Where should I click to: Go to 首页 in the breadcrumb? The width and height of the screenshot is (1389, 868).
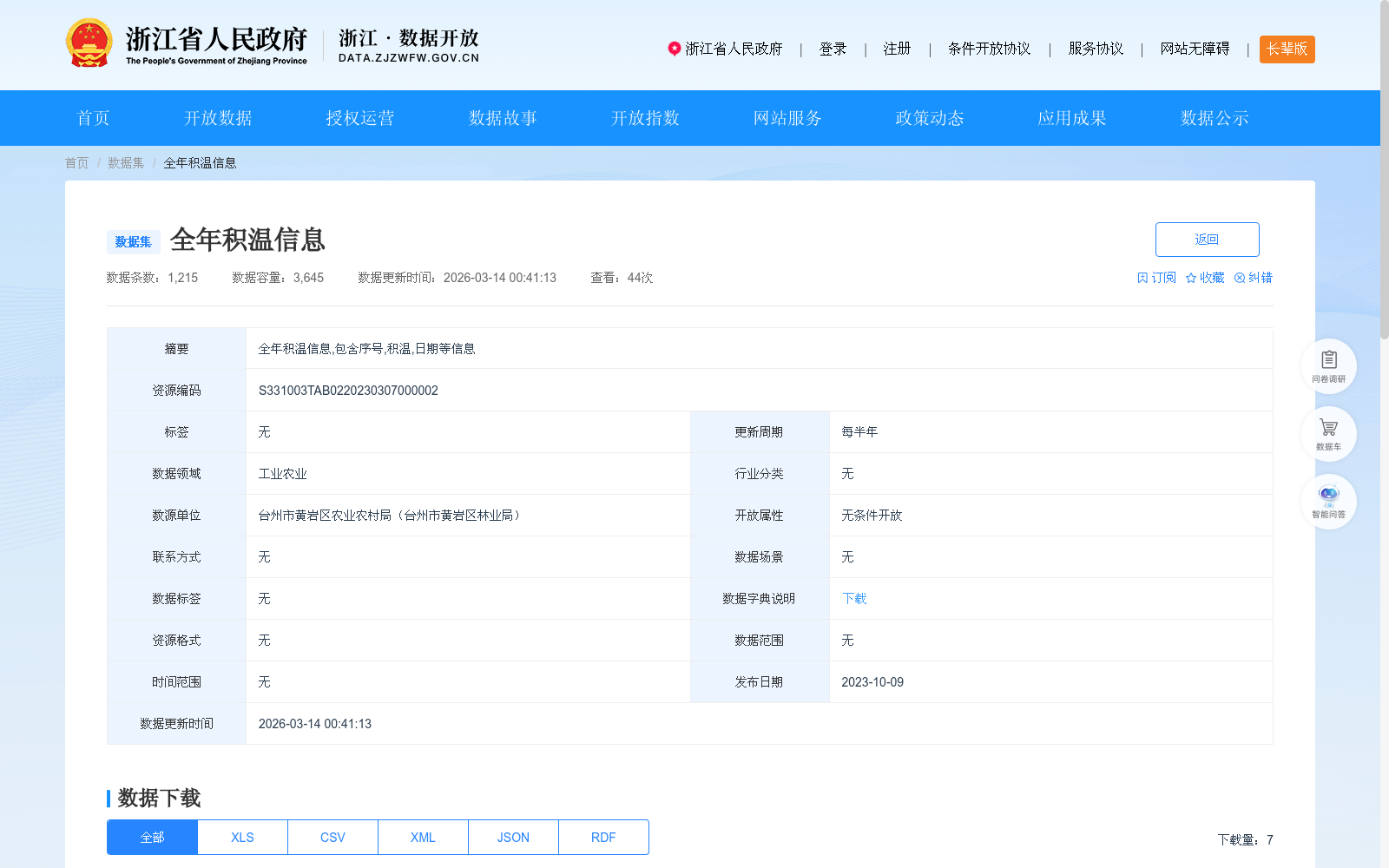click(77, 163)
